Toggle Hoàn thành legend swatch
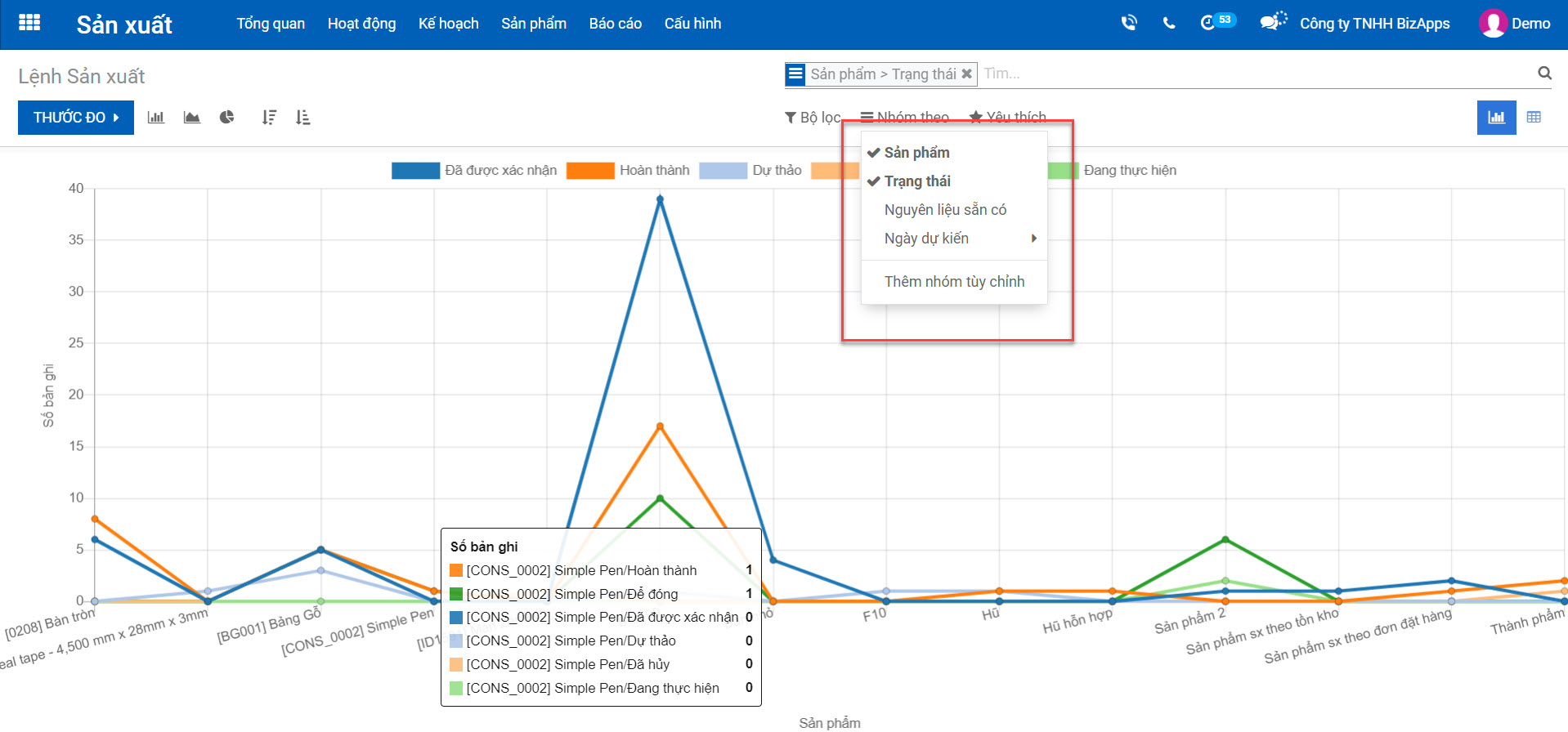1568x732 pixels. (590, 171)
